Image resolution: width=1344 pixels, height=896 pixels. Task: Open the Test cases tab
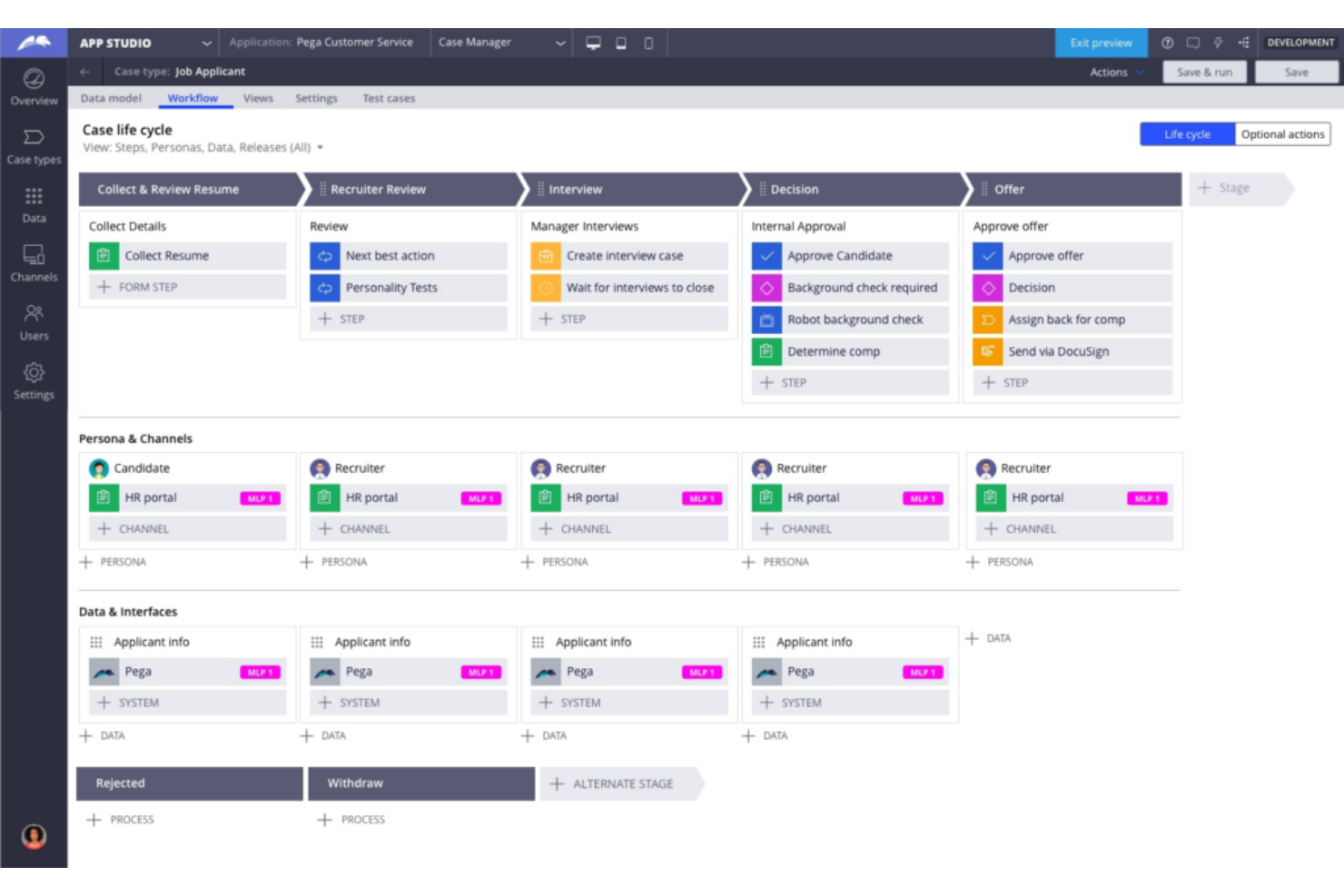pyautogui.click(x=389, y=98)
